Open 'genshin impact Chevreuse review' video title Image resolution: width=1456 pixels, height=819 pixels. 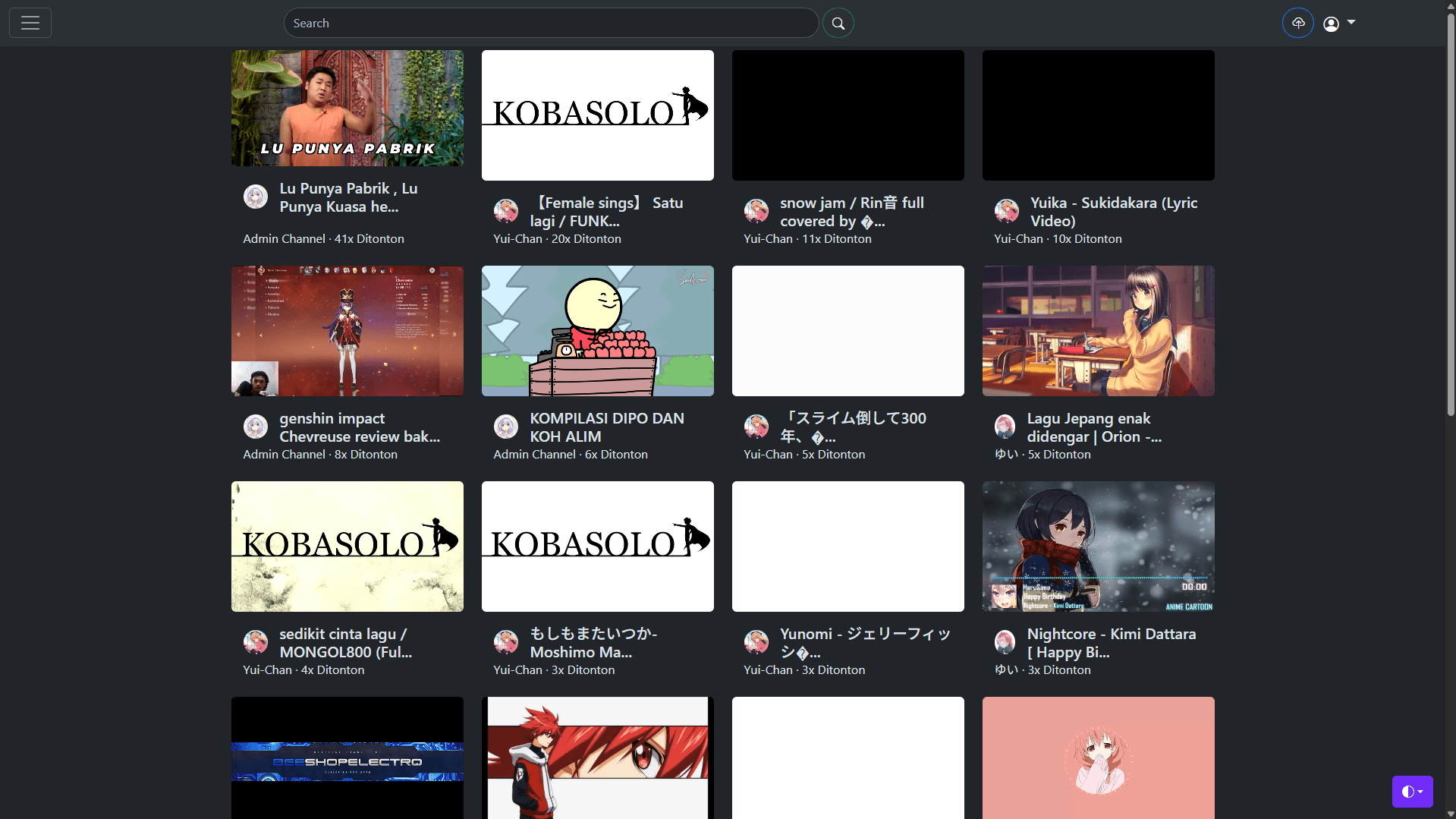click(358, 427)
